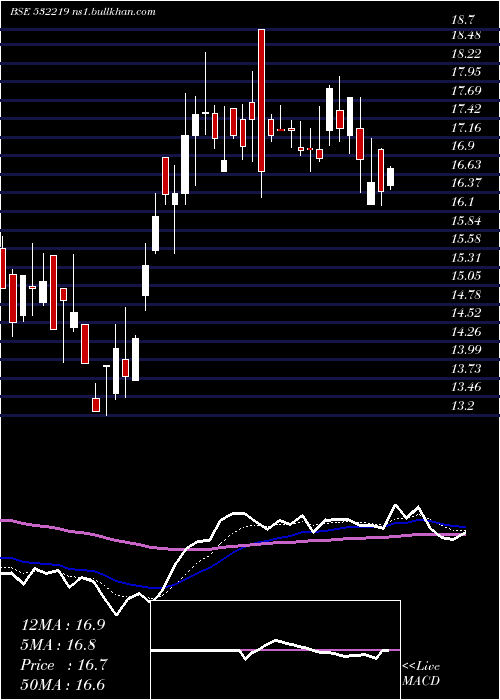Click the 13.73 price axis label

tap(466, 368)
